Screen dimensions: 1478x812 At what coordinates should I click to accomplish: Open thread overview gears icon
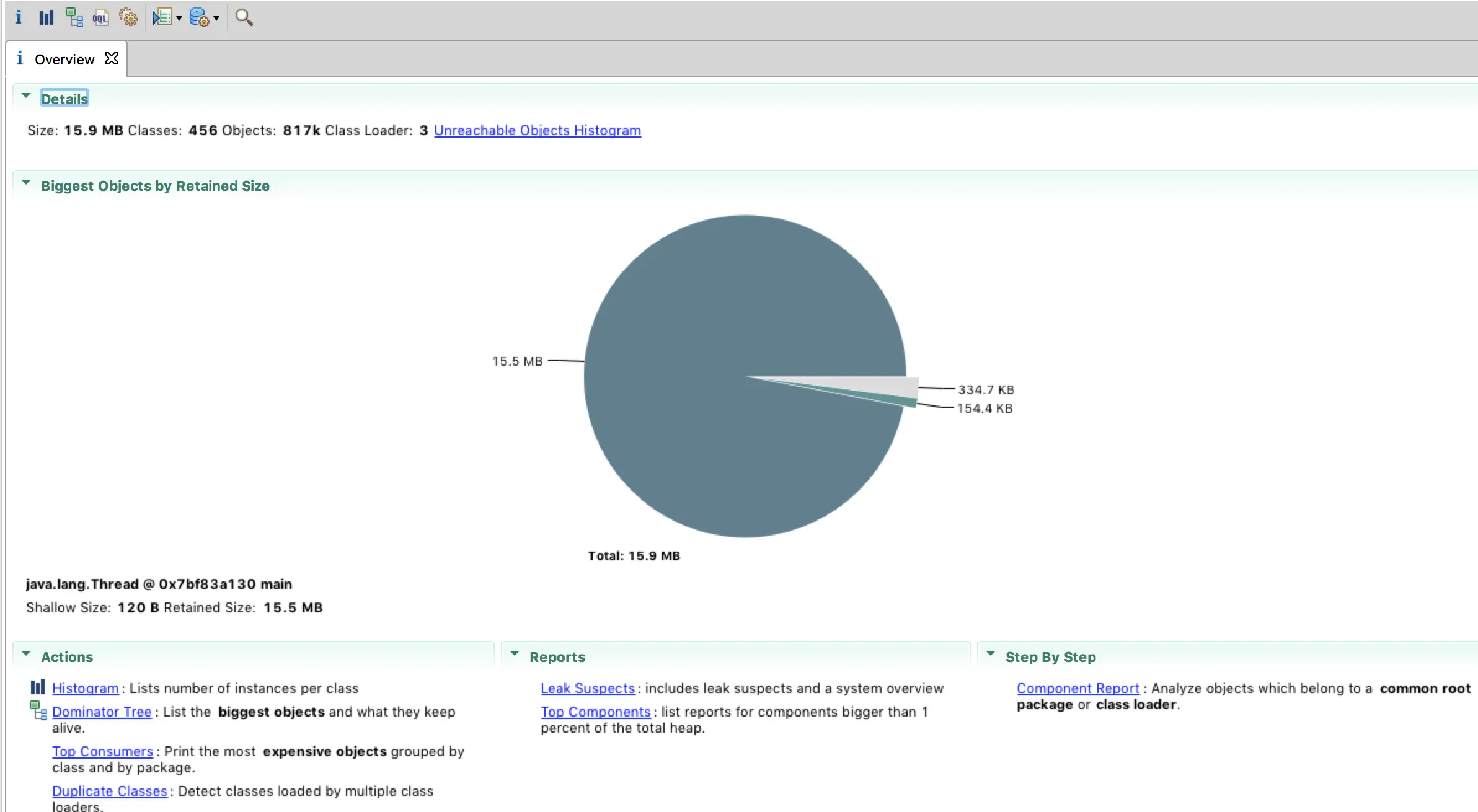pos(128,17)
